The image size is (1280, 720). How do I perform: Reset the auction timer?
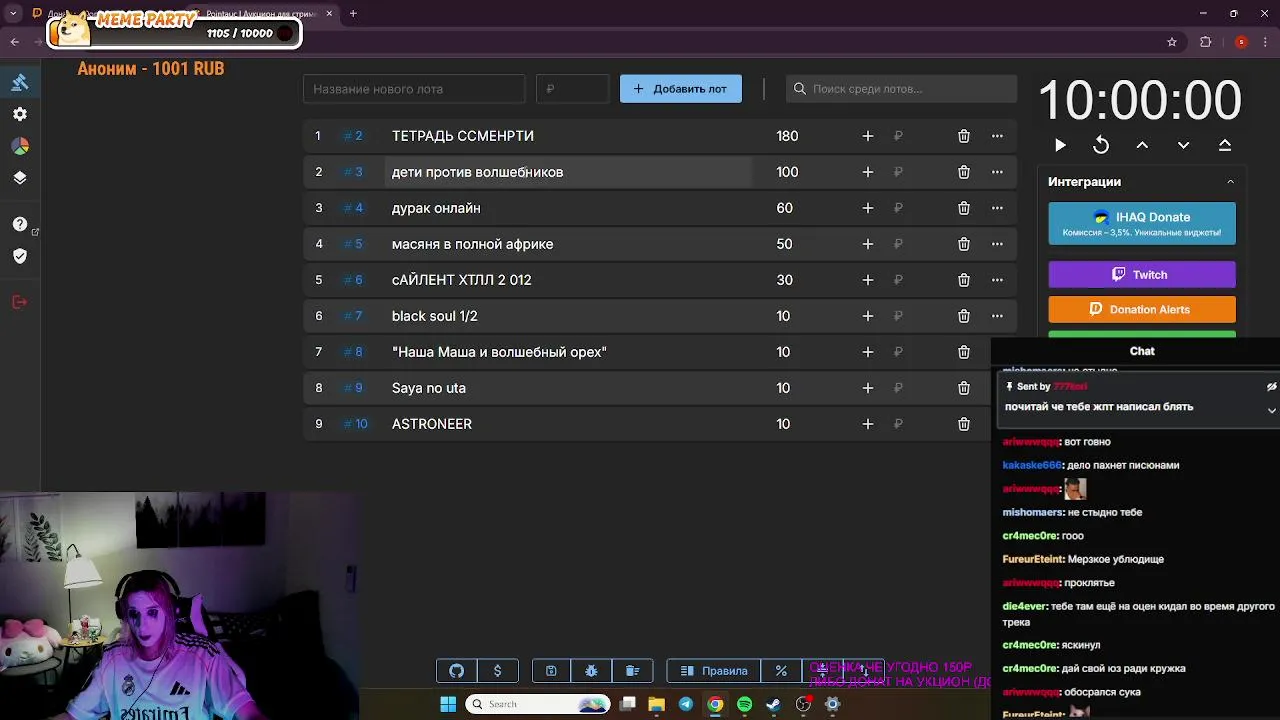(x=1101, y=145)
